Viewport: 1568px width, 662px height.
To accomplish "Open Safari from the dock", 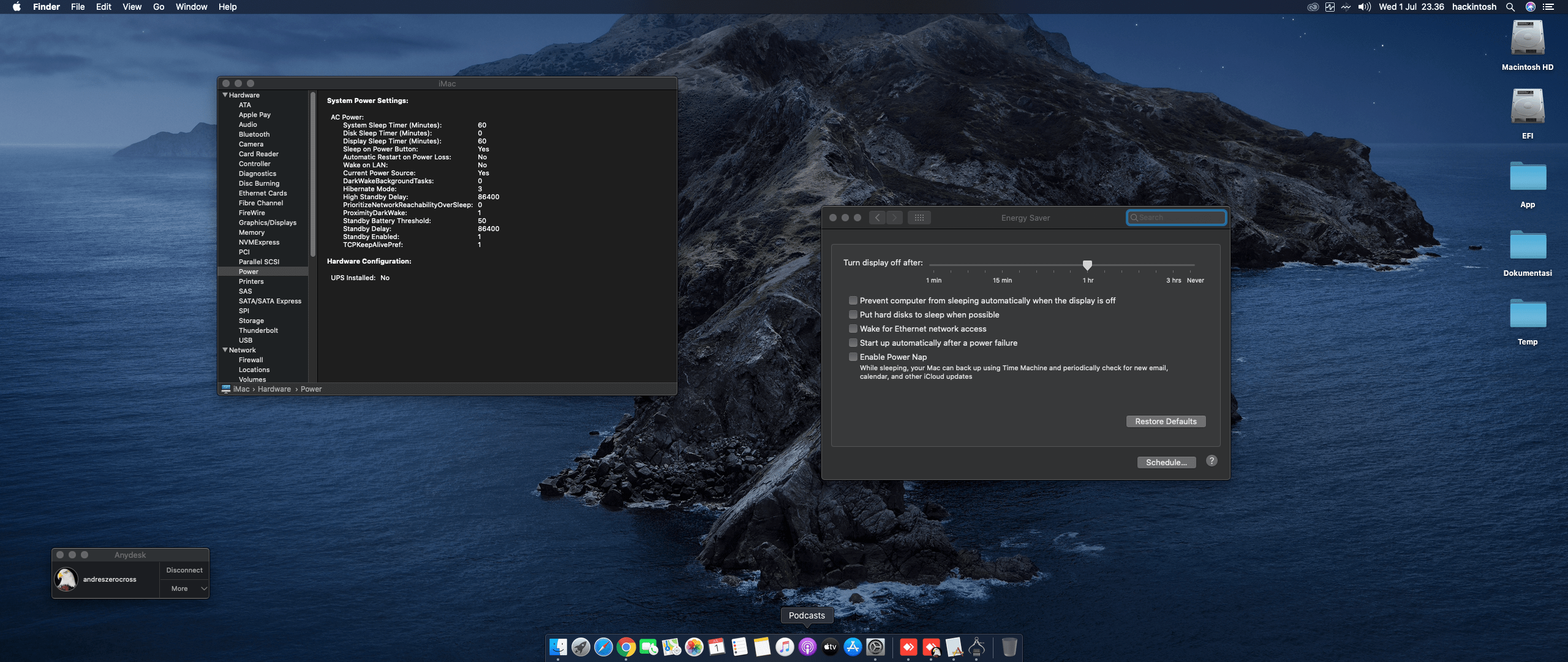I will point(603,647).
